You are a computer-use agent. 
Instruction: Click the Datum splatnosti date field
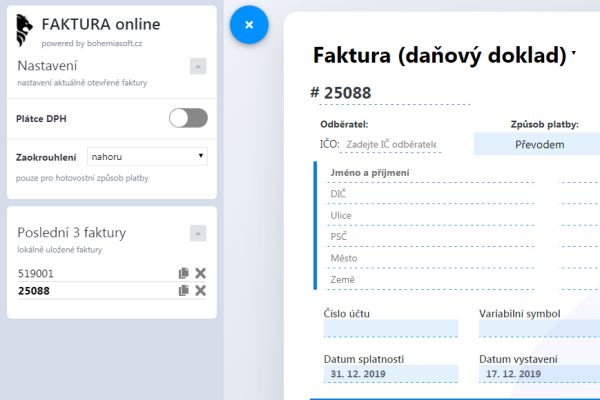pyautogui.click(x=390, y=374)
